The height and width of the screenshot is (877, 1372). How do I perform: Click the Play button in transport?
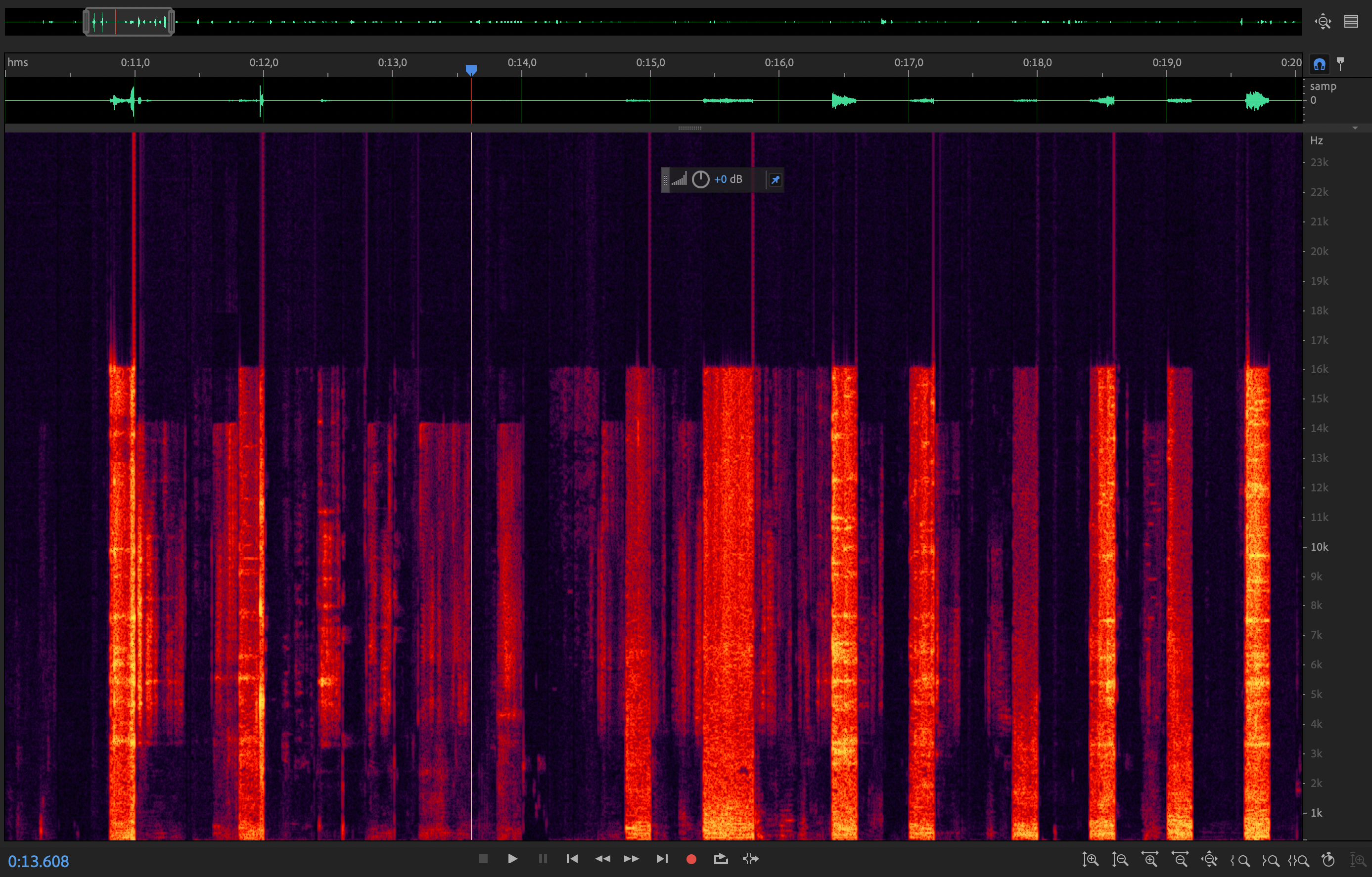pos(512,859)
